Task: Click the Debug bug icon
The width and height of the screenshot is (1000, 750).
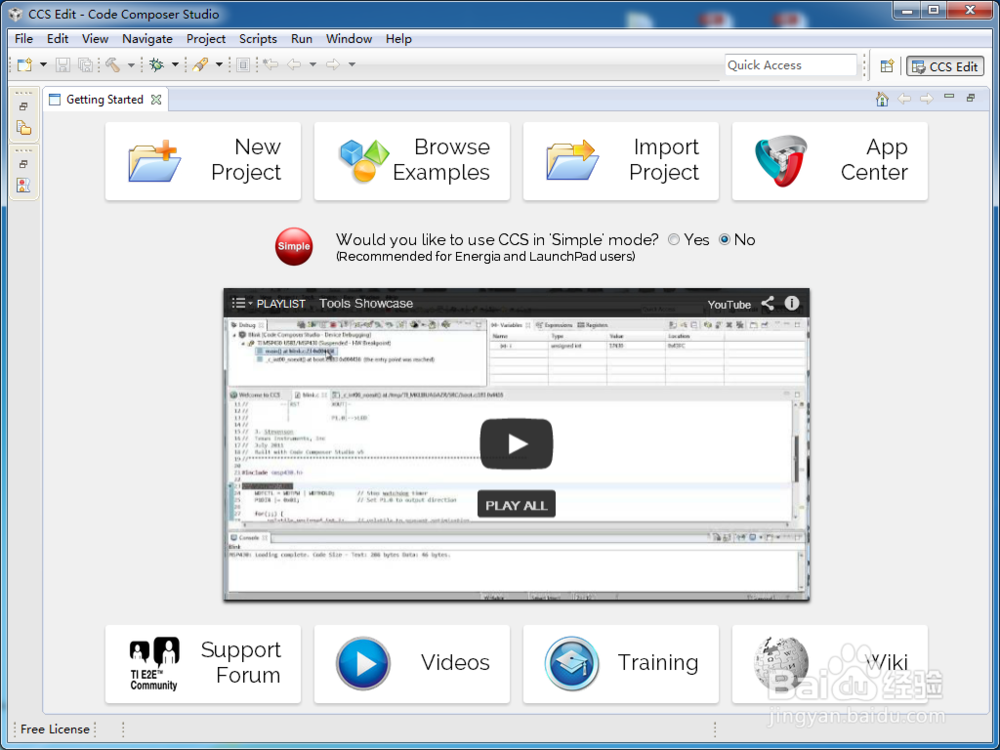Action: pos(156,64)
